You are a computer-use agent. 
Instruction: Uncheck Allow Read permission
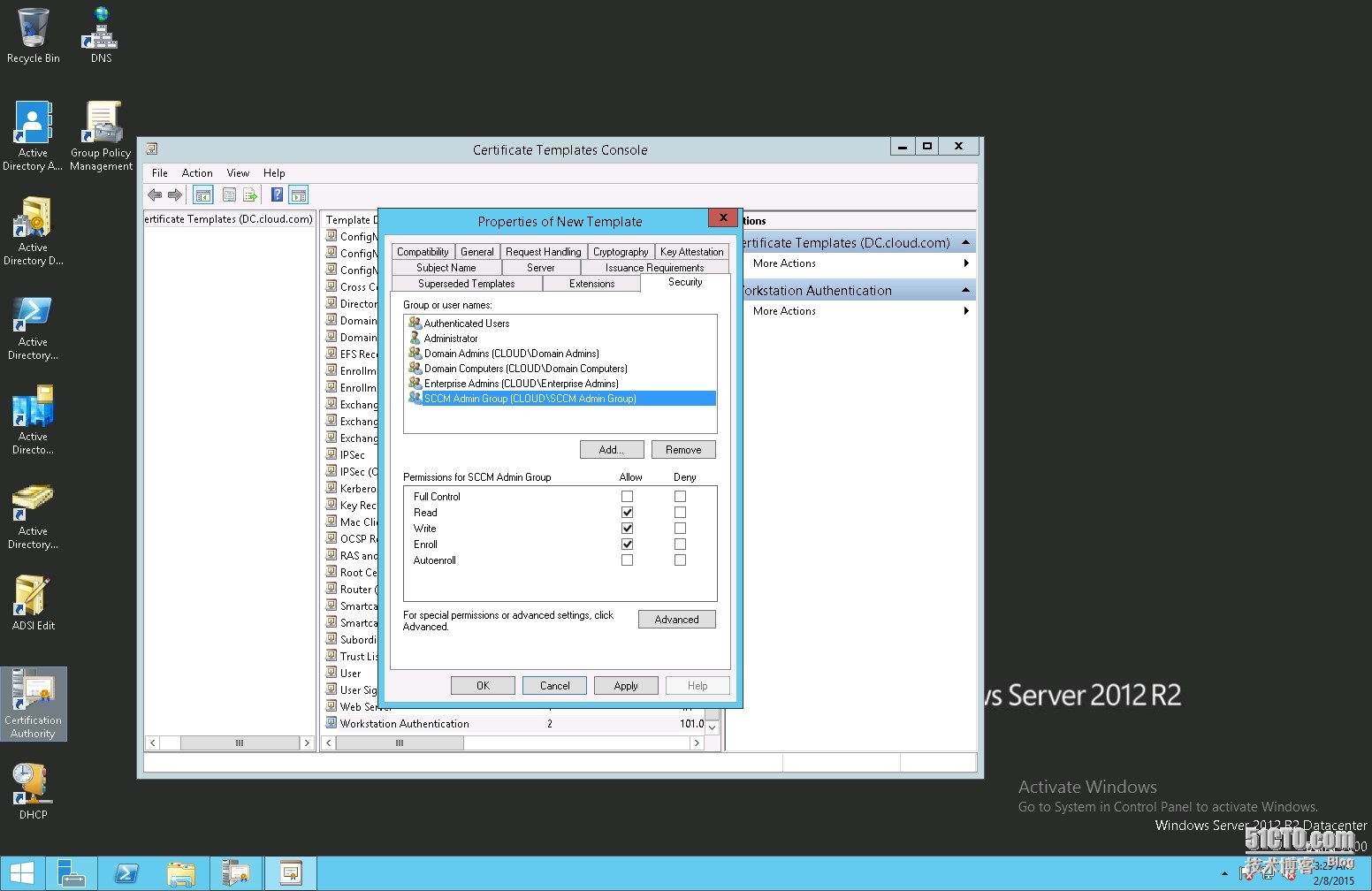coord(628,513)
